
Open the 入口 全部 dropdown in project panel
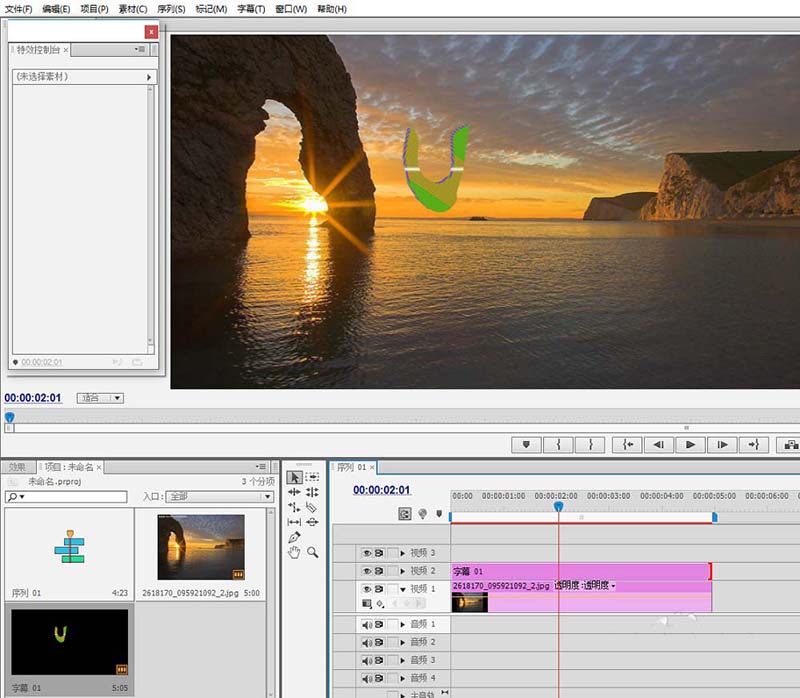point(219,496)
